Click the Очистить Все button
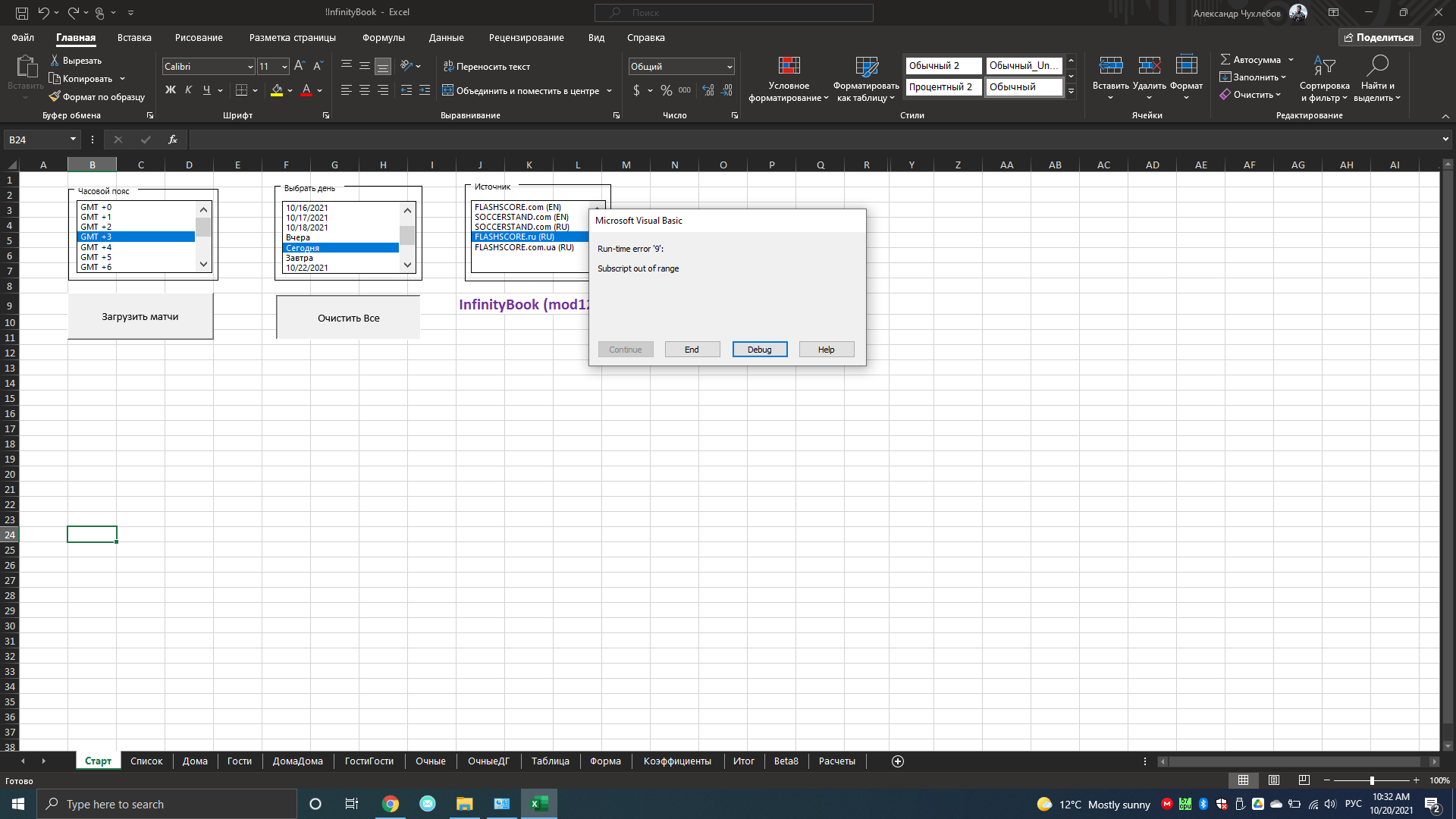 click(x=348, y=318)
